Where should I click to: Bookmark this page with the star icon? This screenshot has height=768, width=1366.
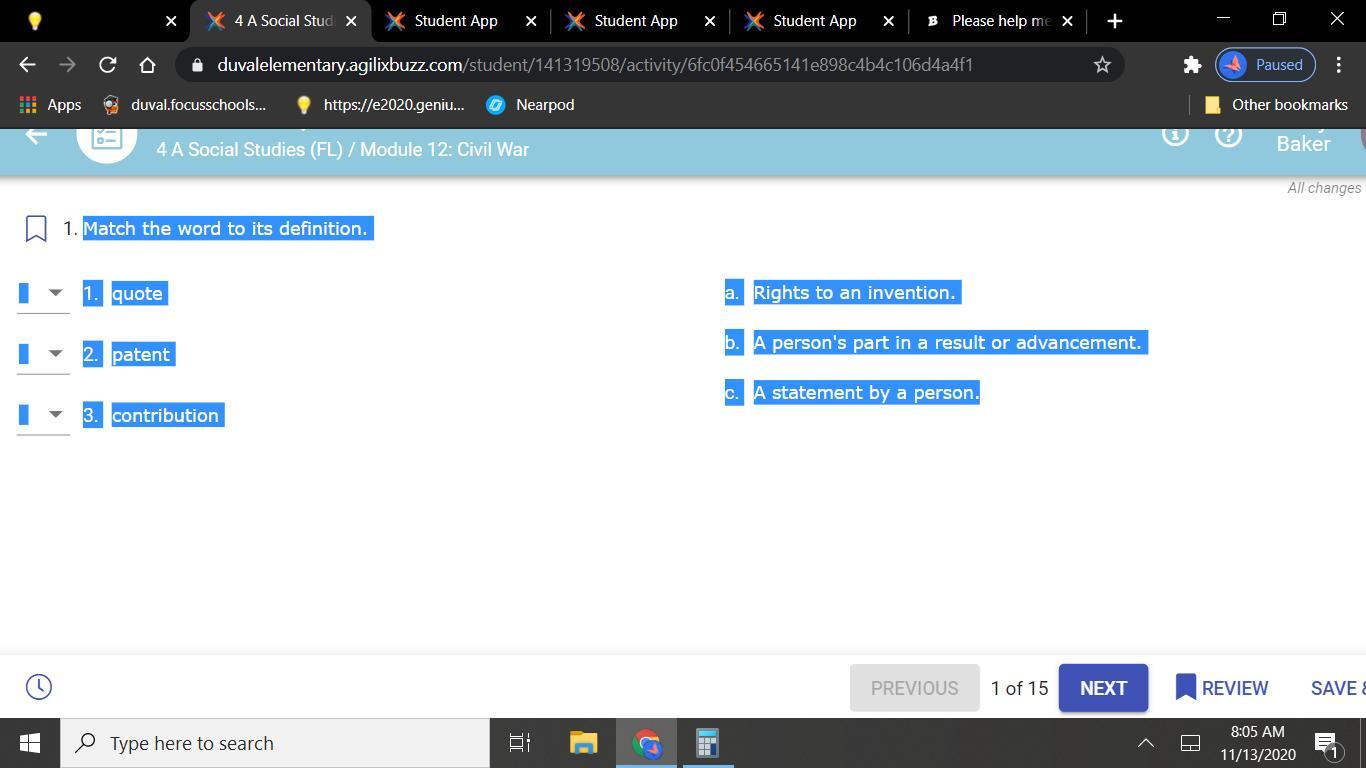click(1102, 65)
